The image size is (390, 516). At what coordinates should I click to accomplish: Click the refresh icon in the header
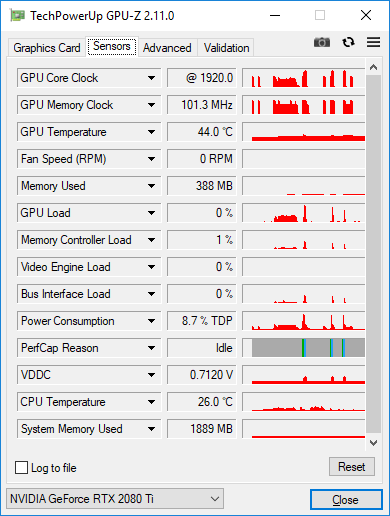coord(348,42)
